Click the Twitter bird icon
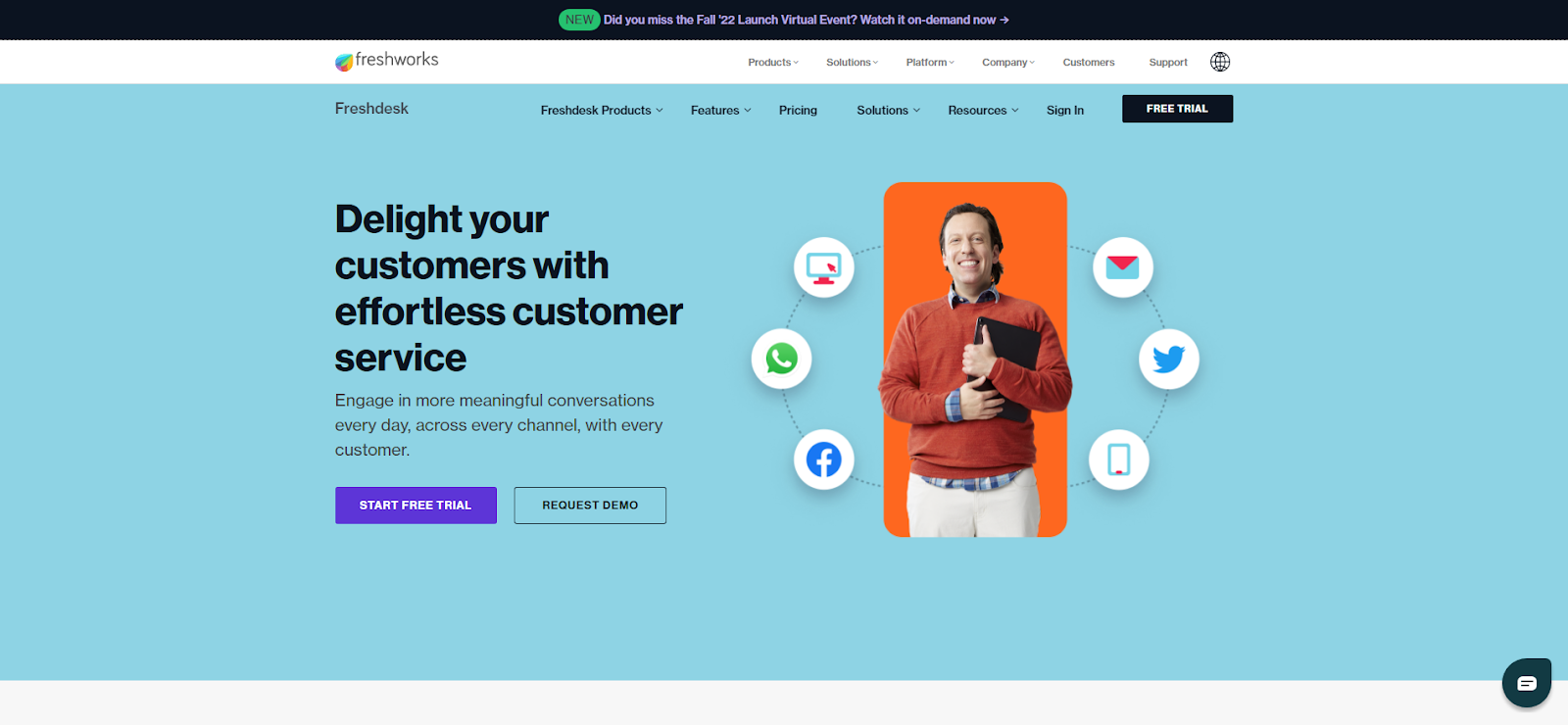 point(1168,360)
